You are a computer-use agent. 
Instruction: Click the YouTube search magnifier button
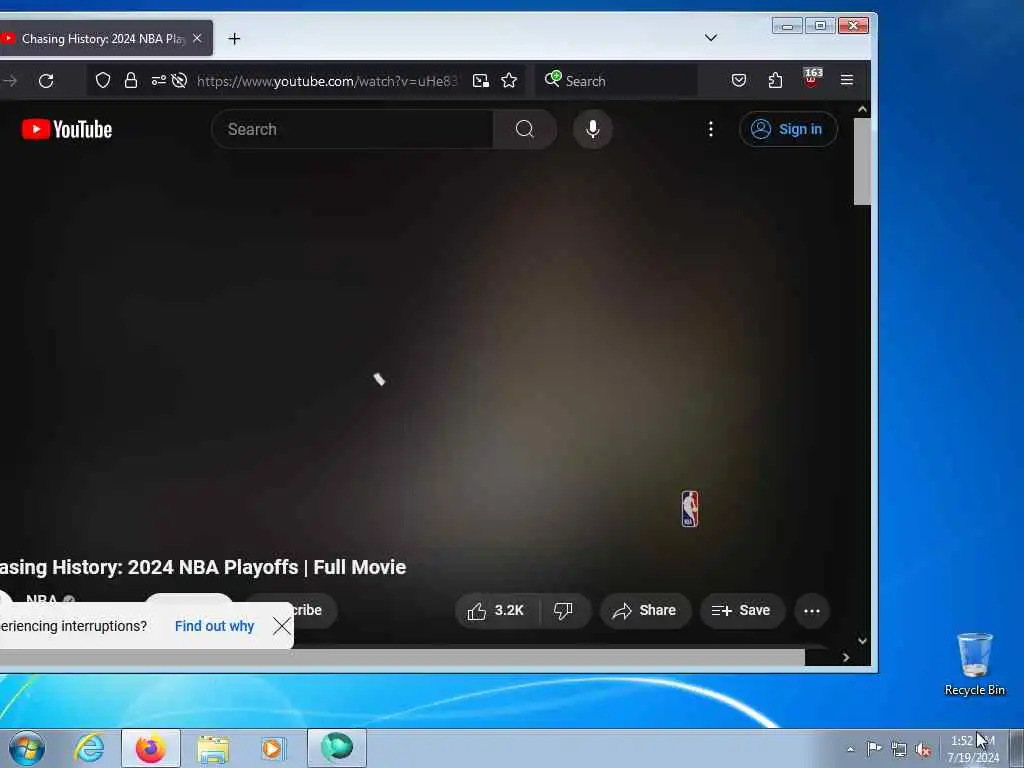click(x=525, y=129)
